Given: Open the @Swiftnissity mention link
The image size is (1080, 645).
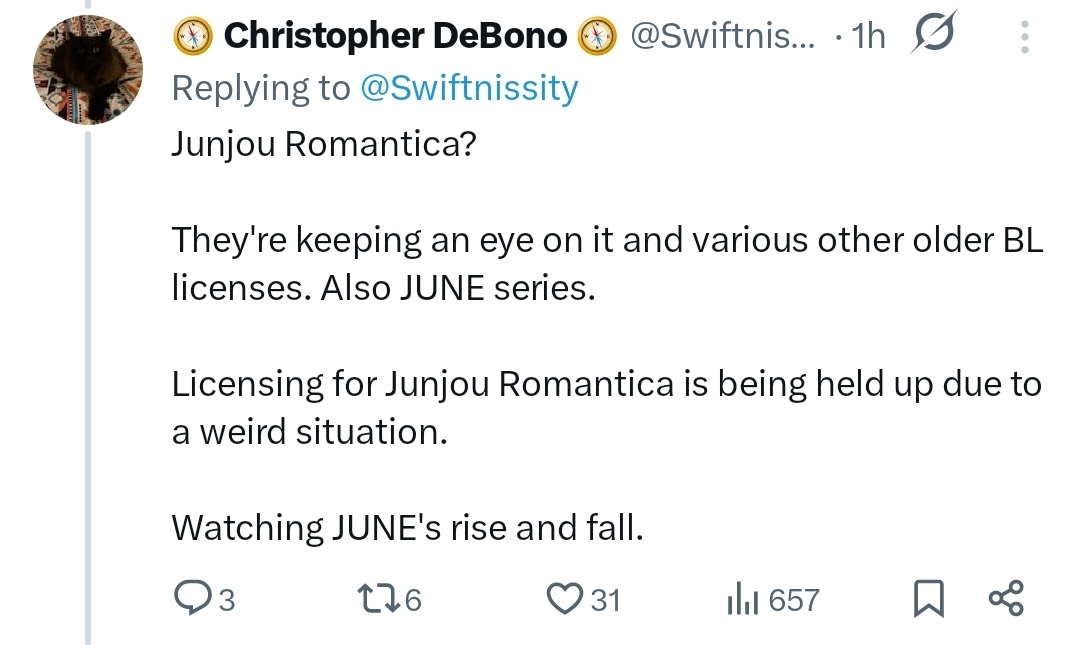Looking at the screenshot, I should pyautogui.click(x=469, y=88).
